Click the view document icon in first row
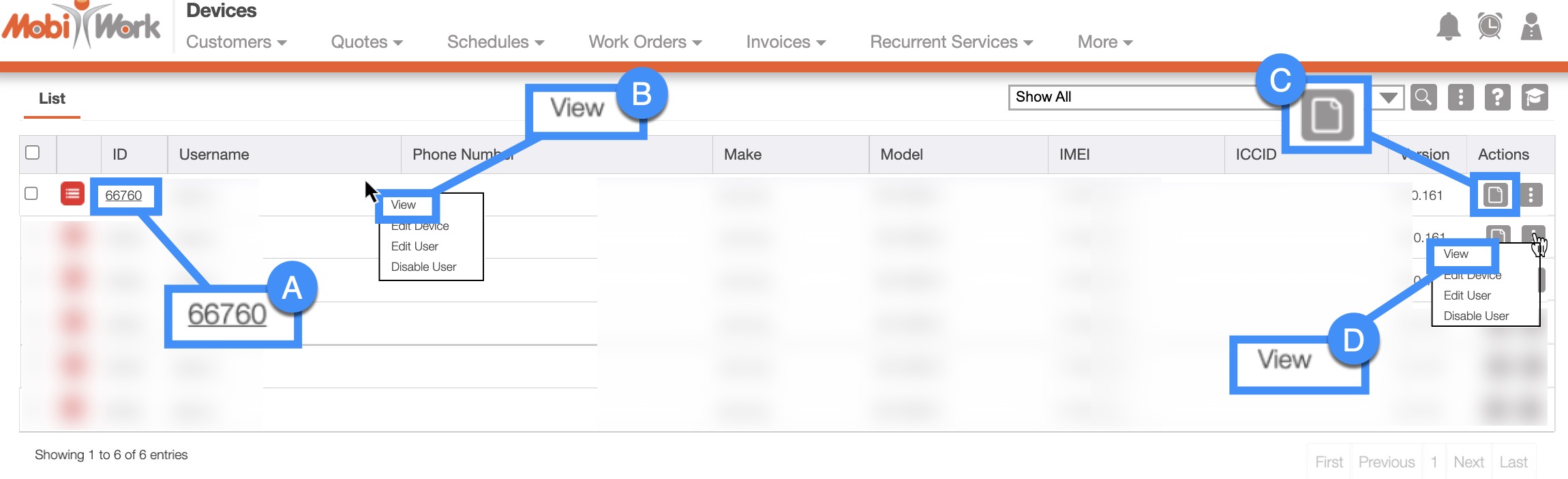Viewport: 1568px width, 479px height. tap(1494, 195)
